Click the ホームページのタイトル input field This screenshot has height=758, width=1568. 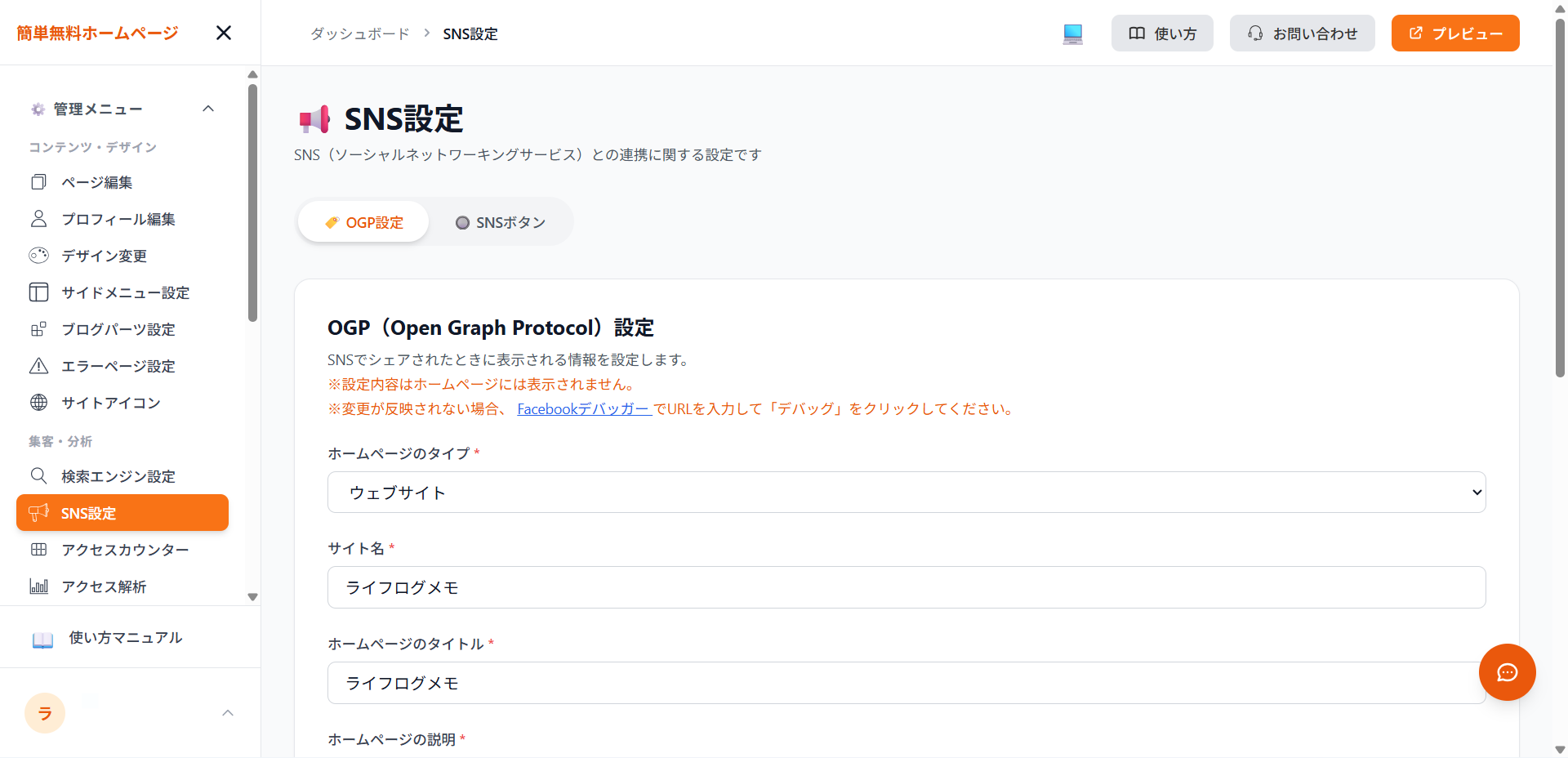tap(906, 683)
